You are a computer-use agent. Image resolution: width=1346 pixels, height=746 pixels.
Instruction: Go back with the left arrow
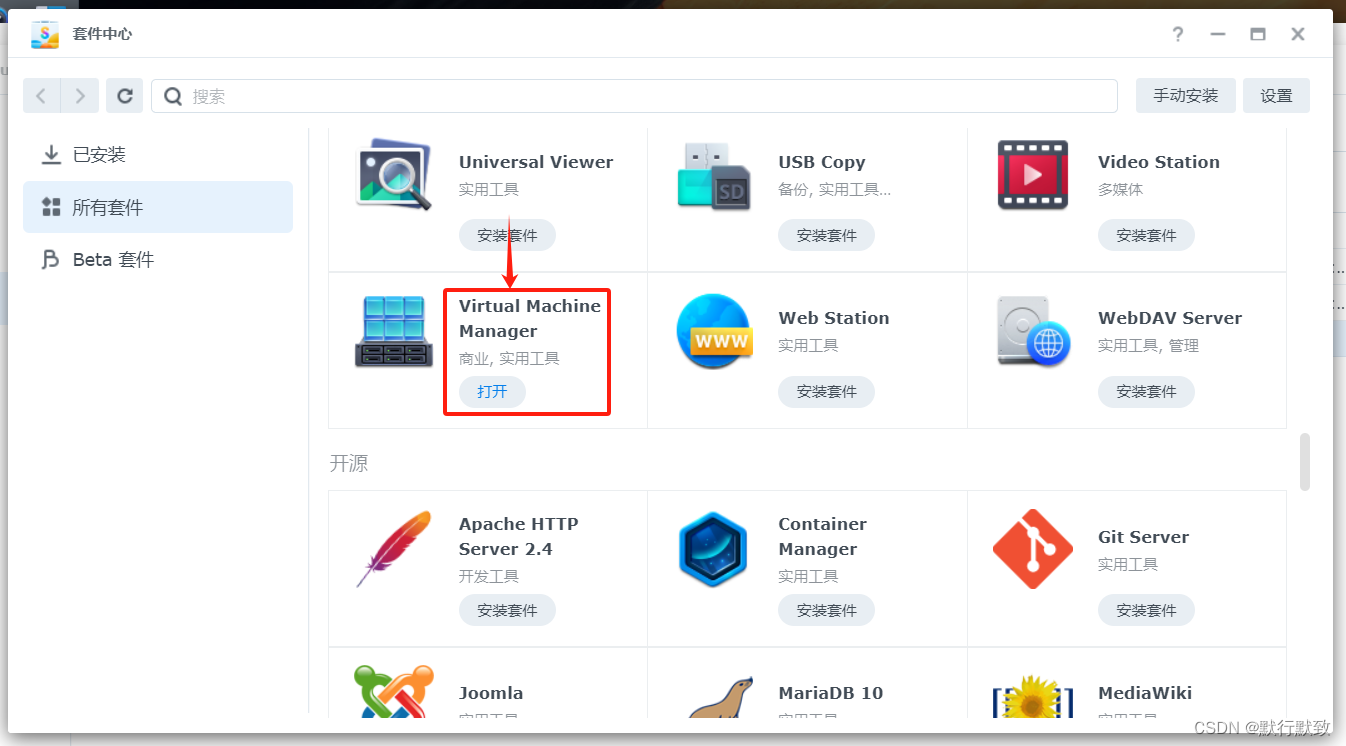coord(42,96)
